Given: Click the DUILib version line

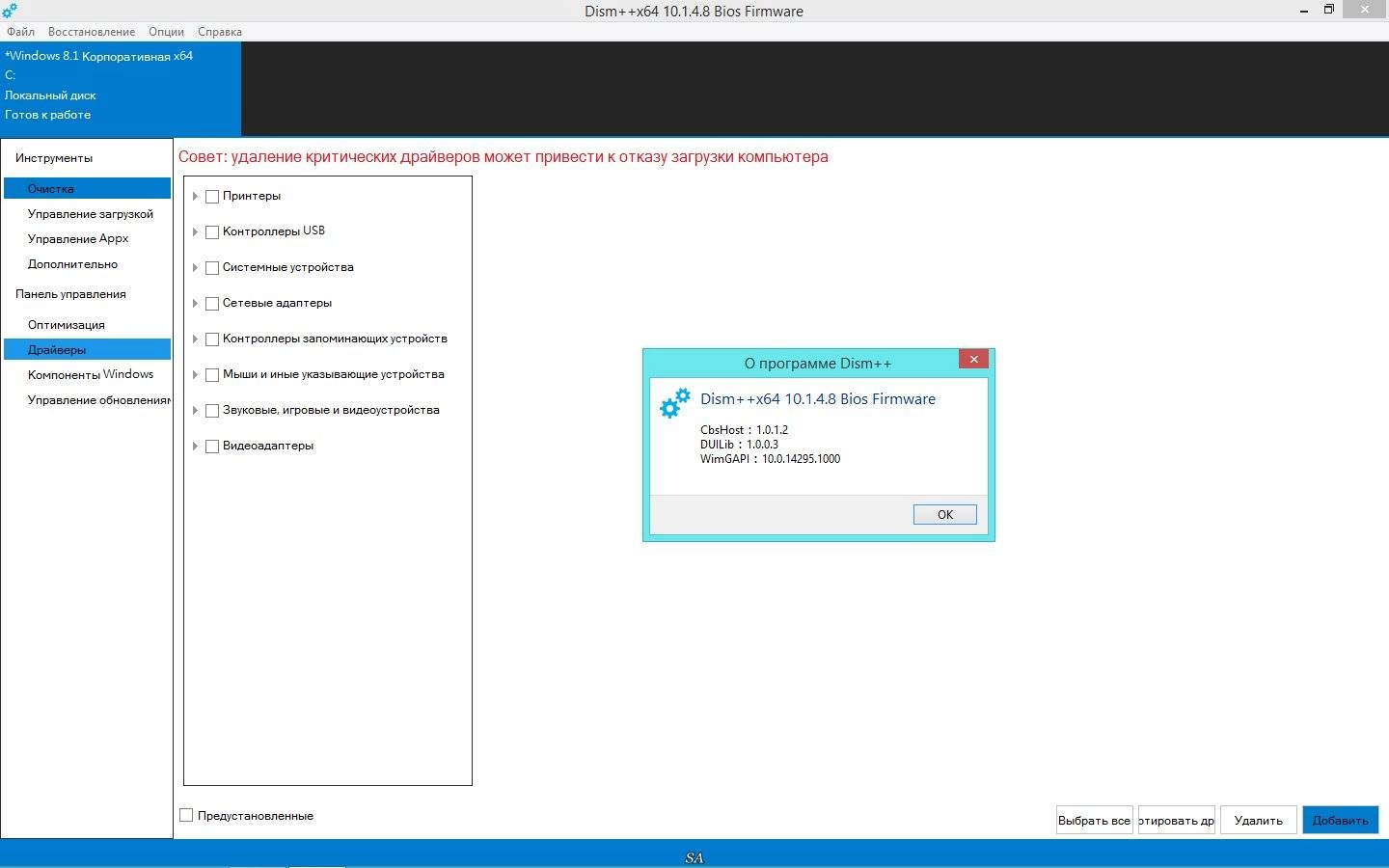Looking at the screenshot, I should (739, 445).
